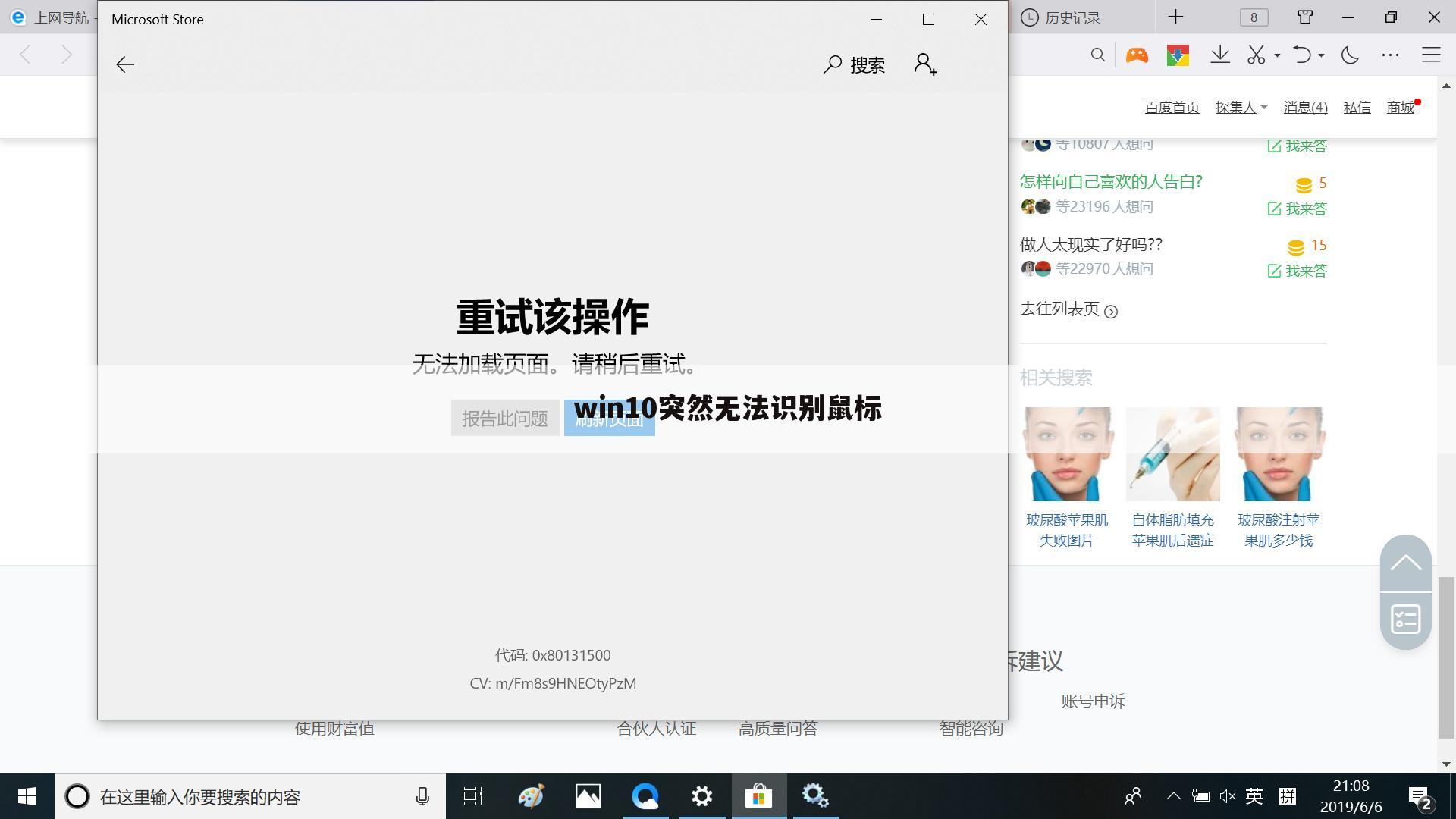Open the Windows Start menu
Screen dimensions: 1456x819
(27, 796)
